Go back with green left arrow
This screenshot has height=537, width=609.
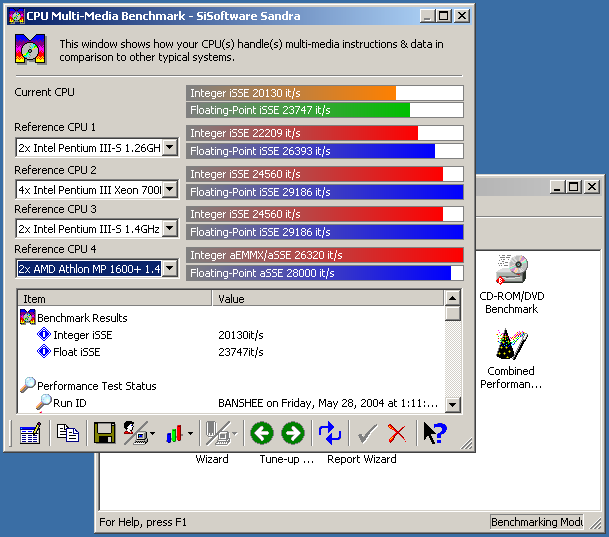(x=262, y=433)
